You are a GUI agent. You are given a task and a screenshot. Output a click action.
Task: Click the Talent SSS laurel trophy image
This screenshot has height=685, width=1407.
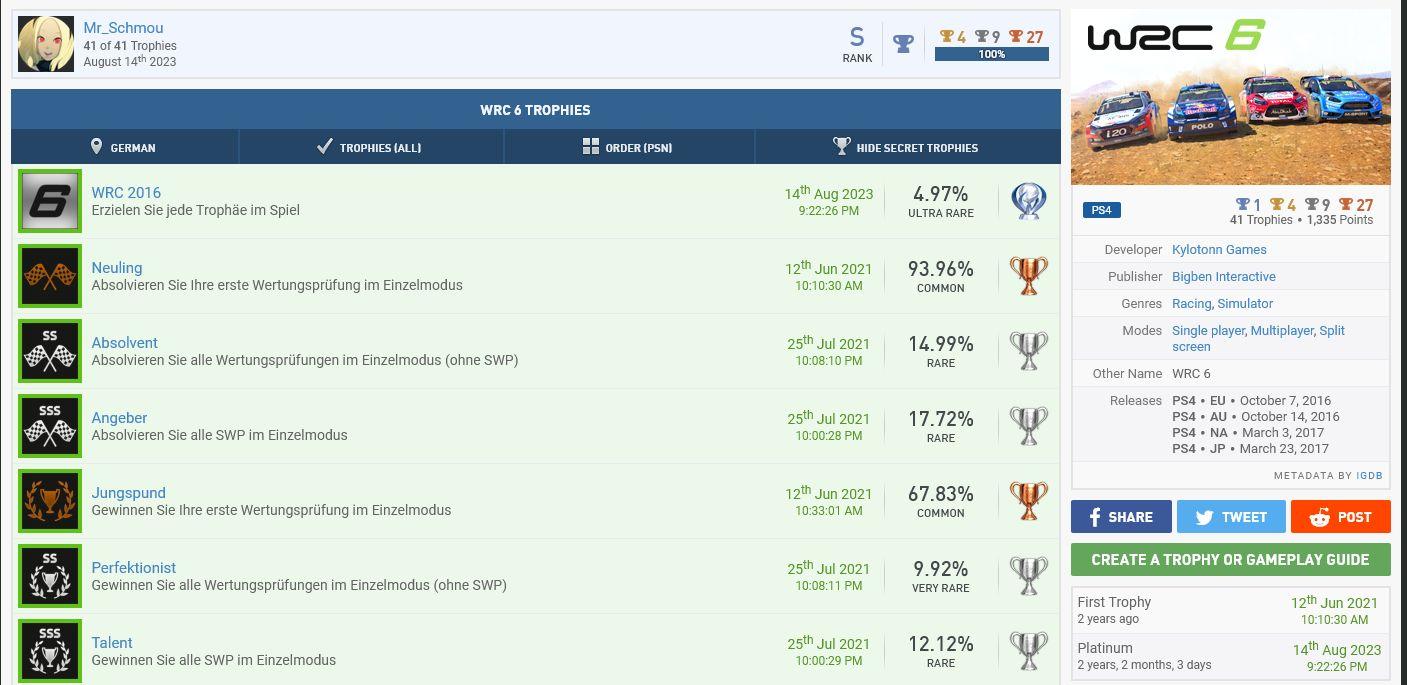tap(49, 651)
